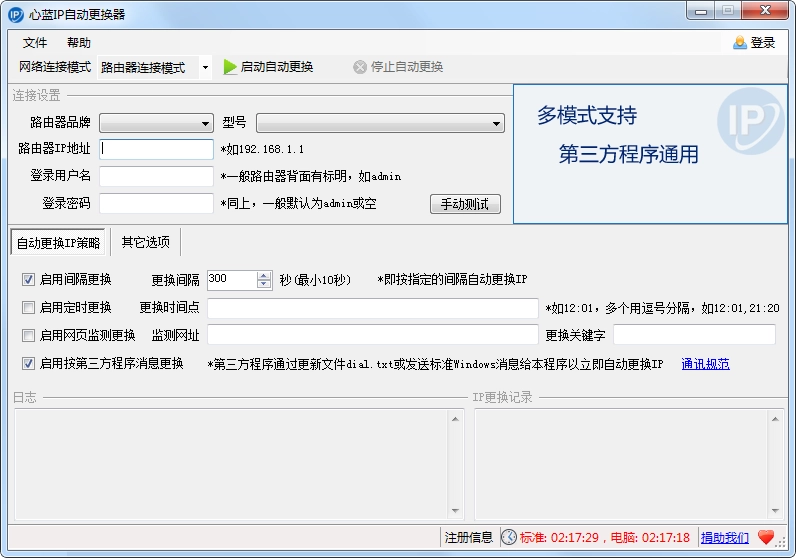
Task: Click the red heart donate icon
Action: [x=766, y=537]
